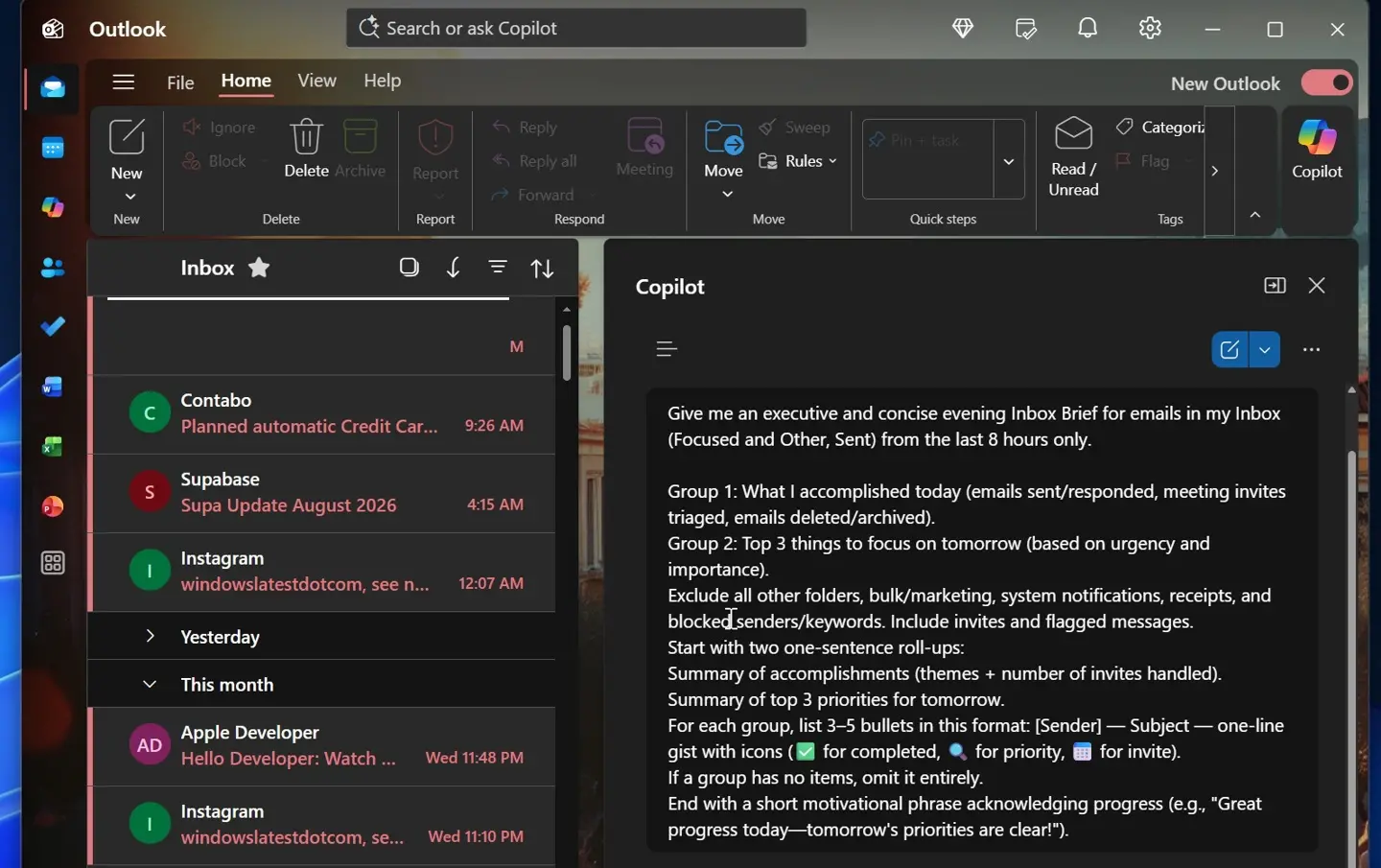Launch Excel from the left sidebar
This screenshot has height=868, width=1381.
tap(53, 446)
